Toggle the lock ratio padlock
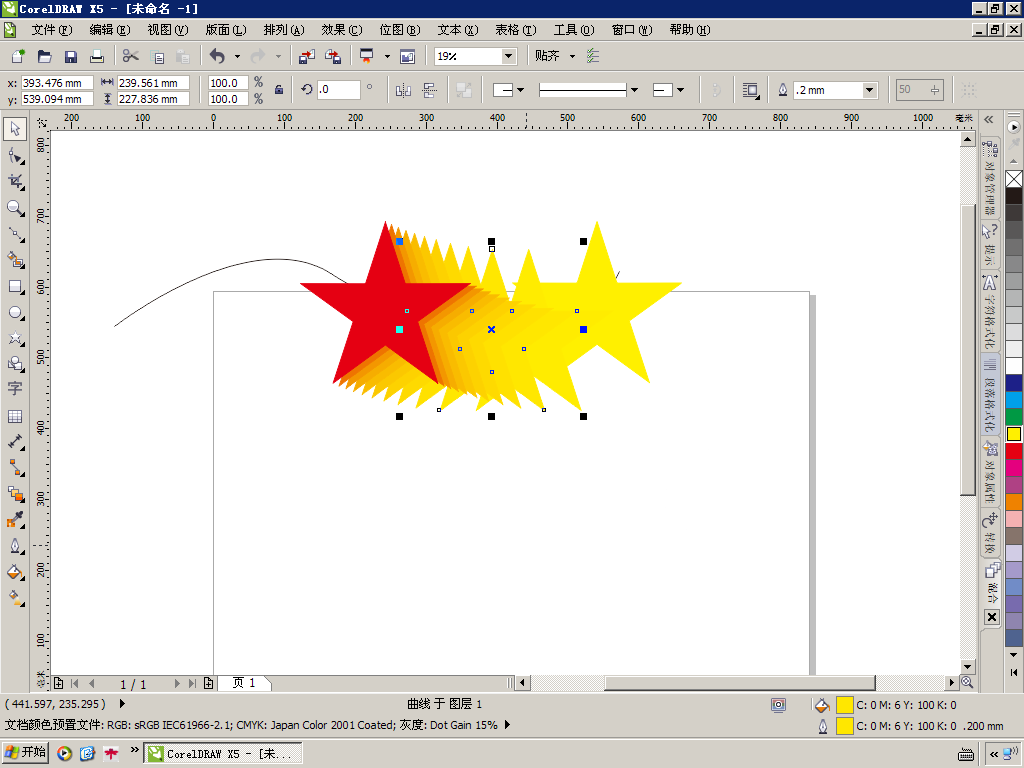This screenshot has height=768, width=1024. pyautogui.click(x=279, y=90)
